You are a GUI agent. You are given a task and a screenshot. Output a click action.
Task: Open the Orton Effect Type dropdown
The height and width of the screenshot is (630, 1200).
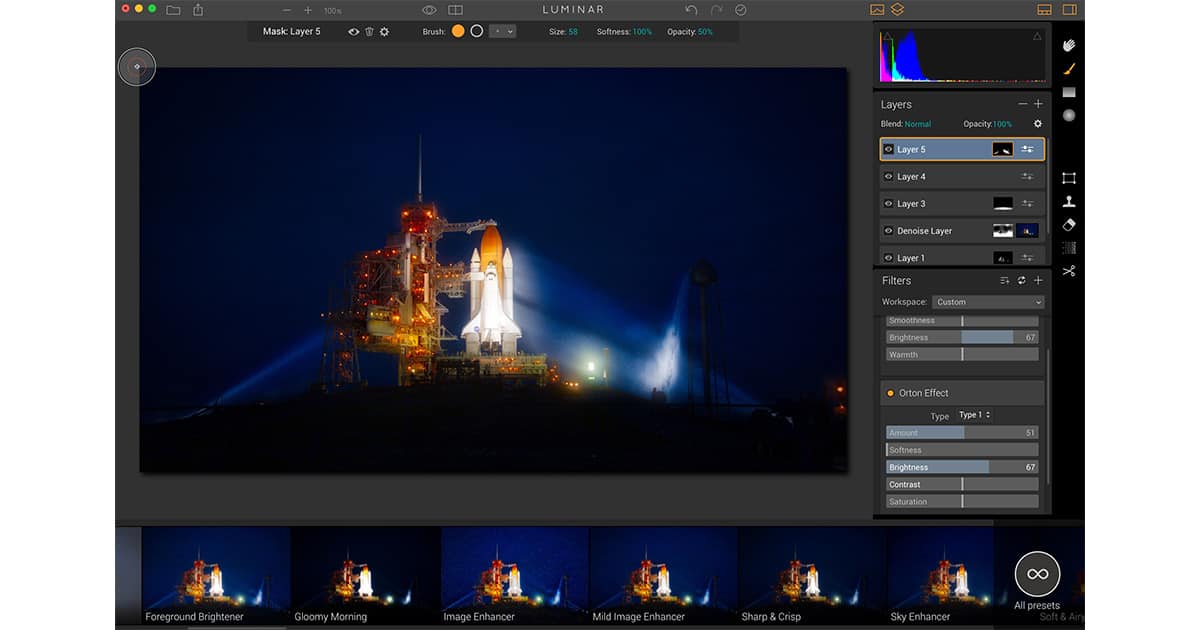(x=974, y=415)
